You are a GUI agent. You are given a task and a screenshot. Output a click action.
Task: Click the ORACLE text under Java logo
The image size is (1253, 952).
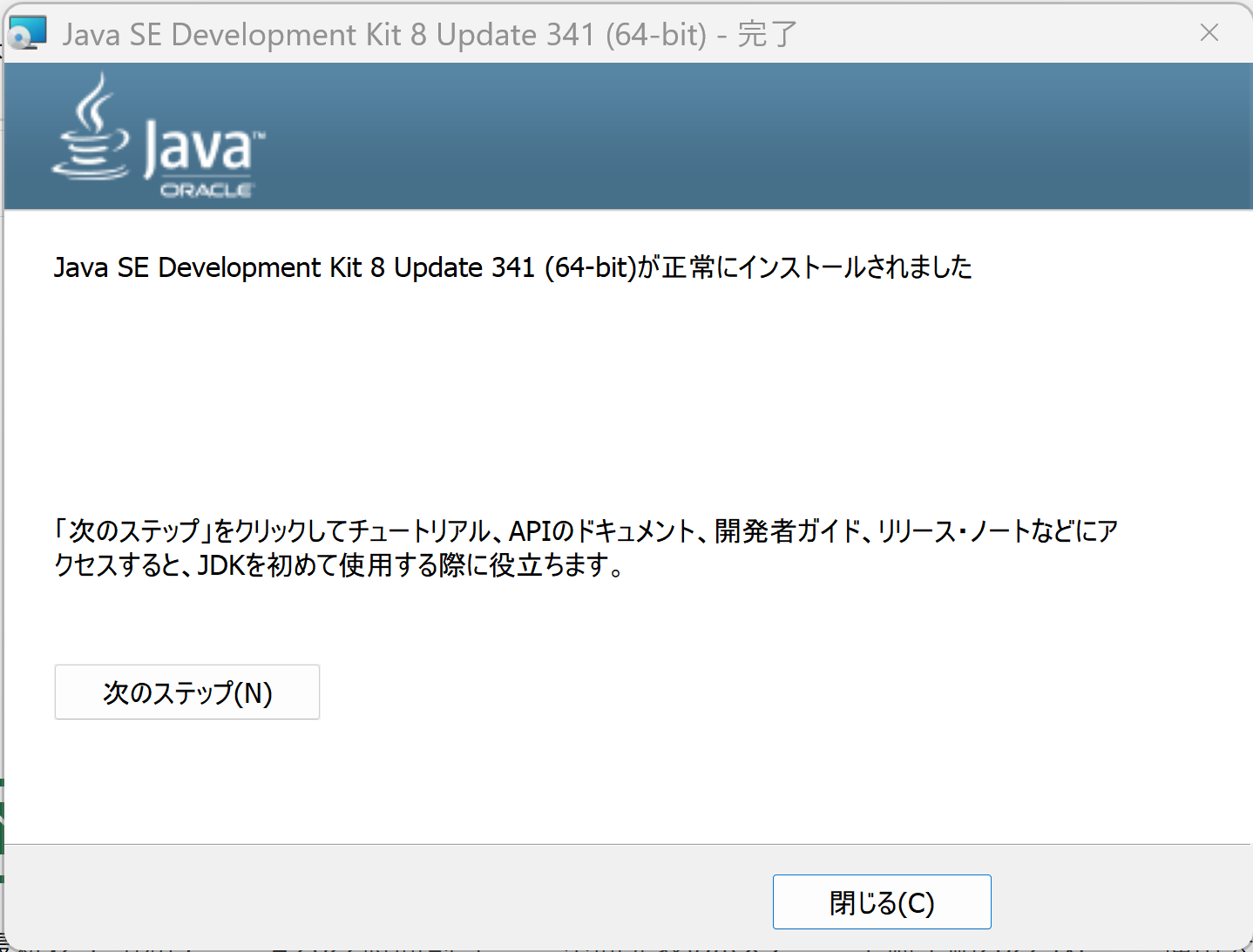[207, 190]
